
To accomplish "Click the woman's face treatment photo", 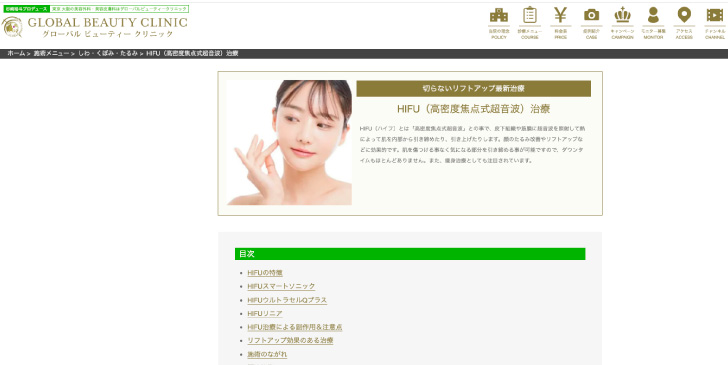I will (289, 143).
